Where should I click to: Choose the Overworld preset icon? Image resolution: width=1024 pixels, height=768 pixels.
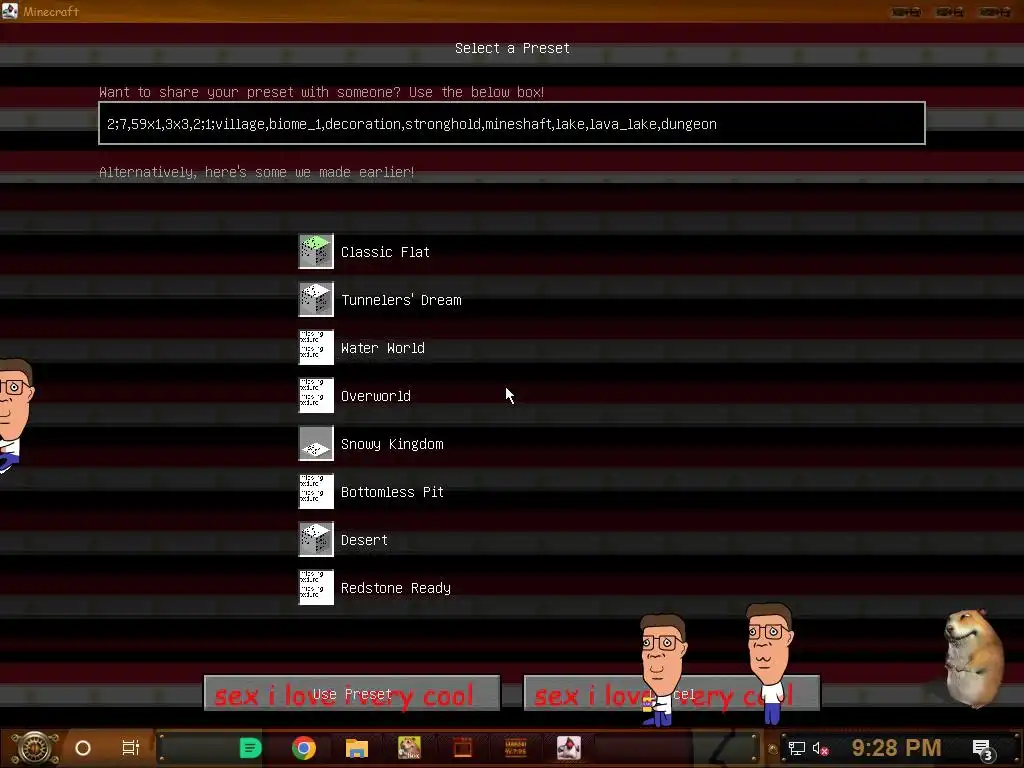(316, 395)
